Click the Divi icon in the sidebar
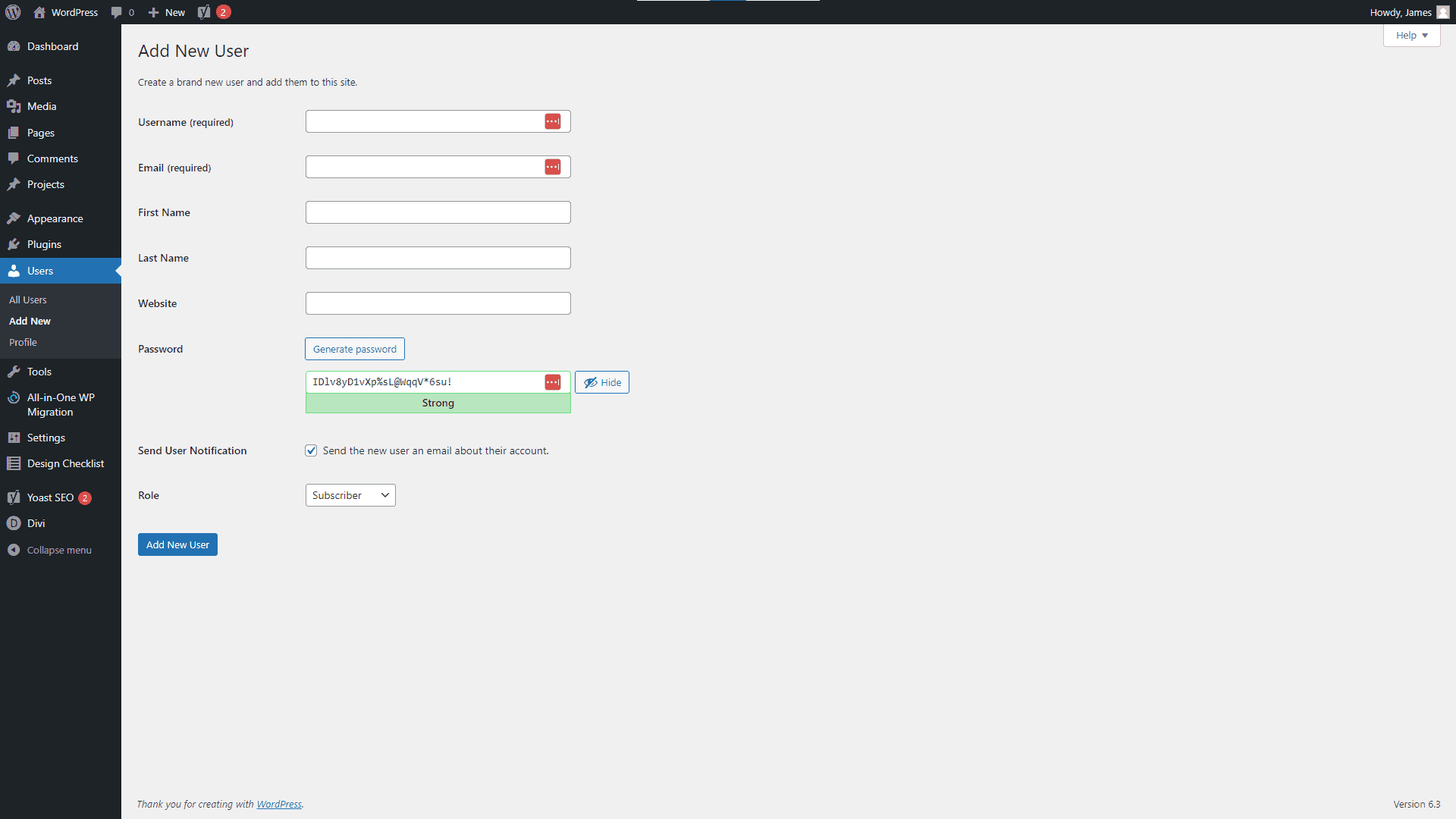Image resolution: width=1456 pixels, height=819 pixels. [14, 523]
